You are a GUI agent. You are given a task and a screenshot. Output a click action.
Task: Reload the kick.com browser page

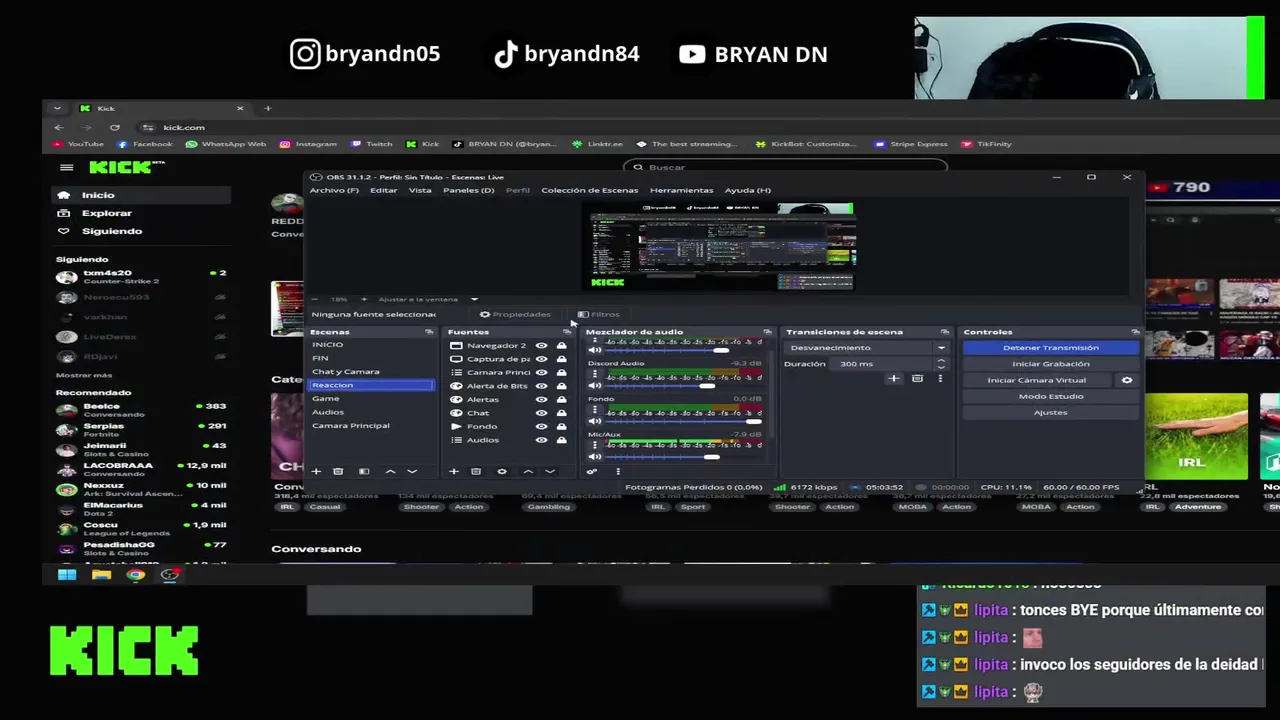[x=115, y=128]
